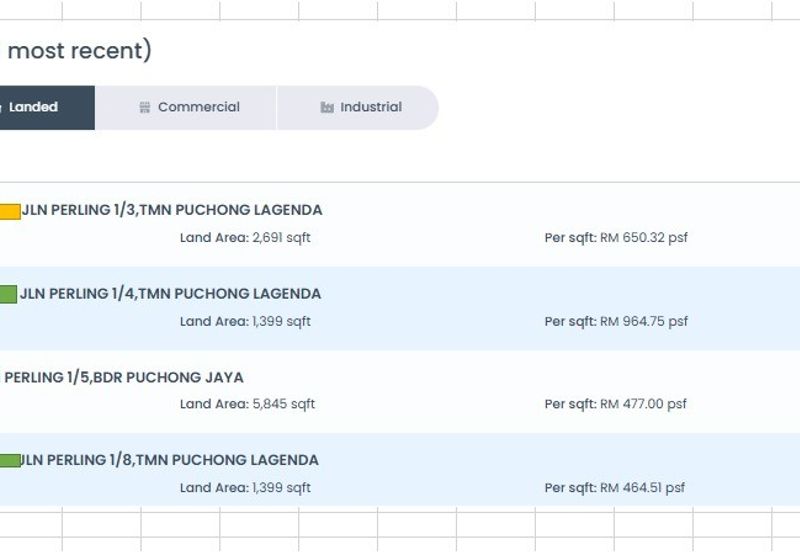Select the Industrial property tab
This screenshot has width=800, height=552.
pyautogui.click(x=360, y=107)
